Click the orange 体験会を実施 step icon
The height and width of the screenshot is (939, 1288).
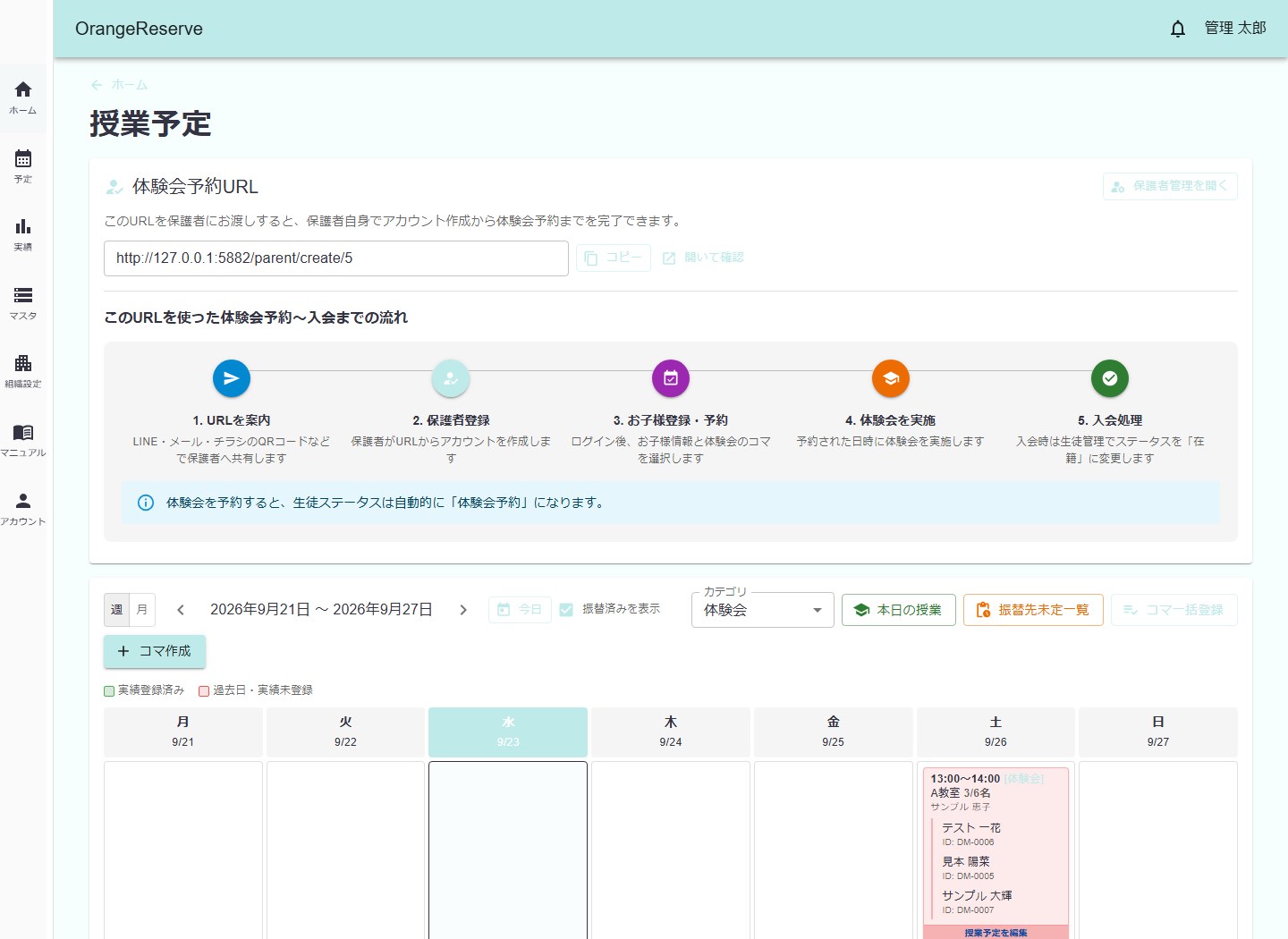tap(891, 378)
